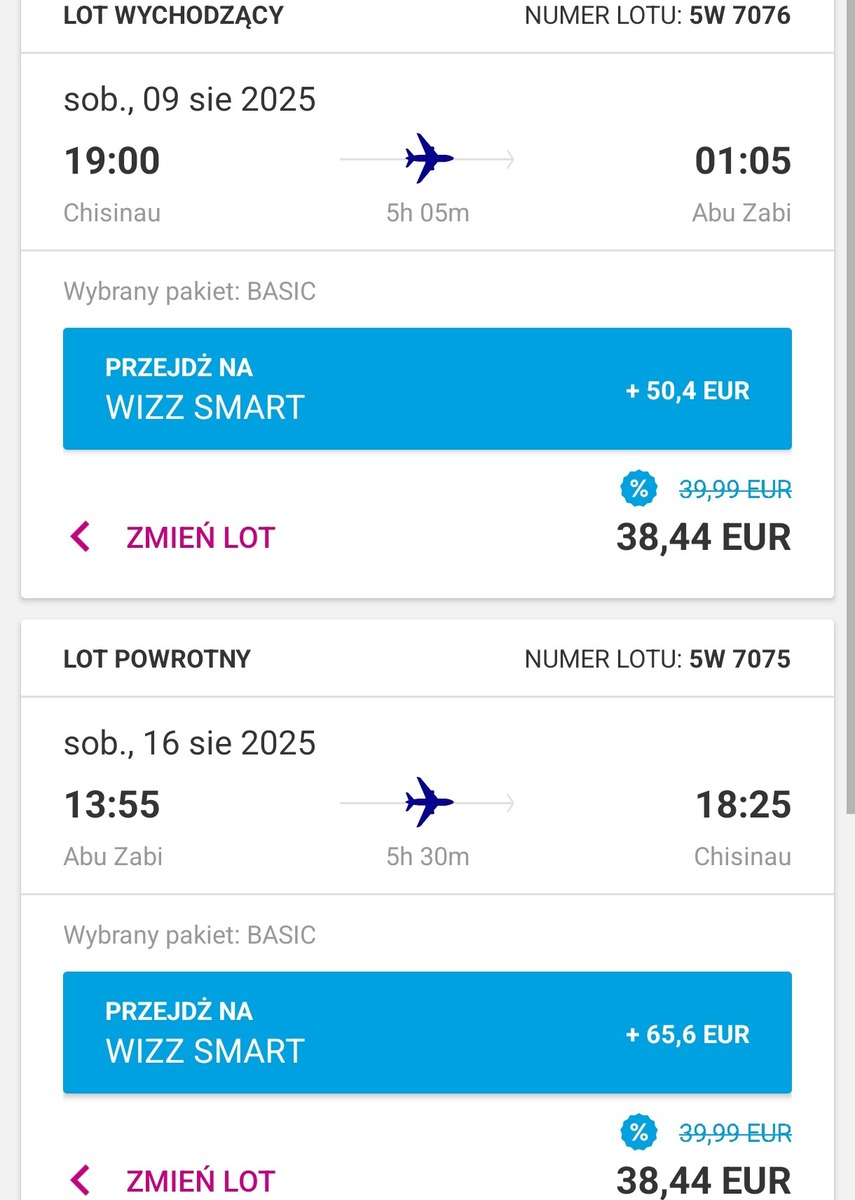Click the outbound date sob., 09 sie 2025

(190, 100)
